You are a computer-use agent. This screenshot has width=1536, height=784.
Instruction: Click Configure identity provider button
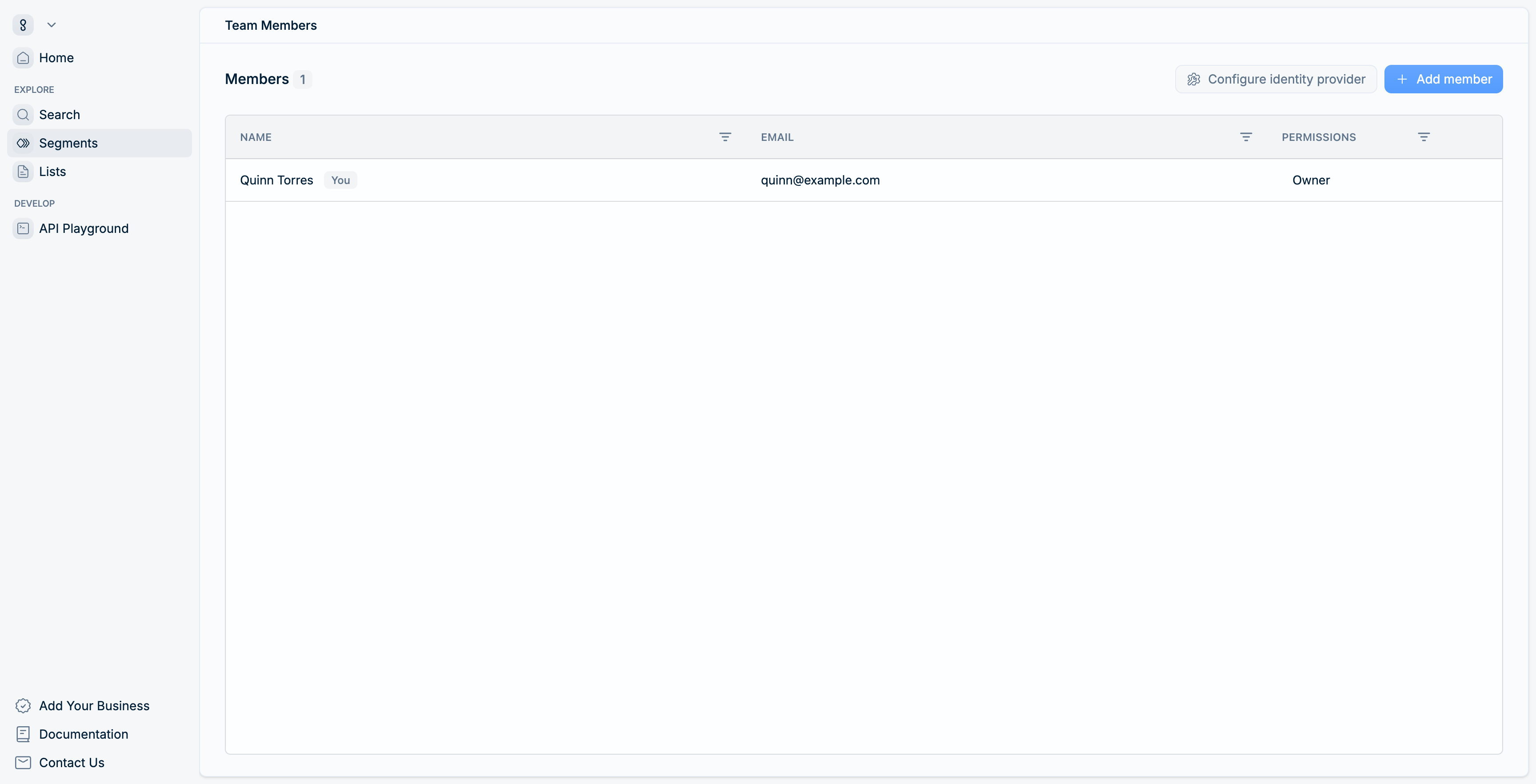click(x=1276, y=79)
